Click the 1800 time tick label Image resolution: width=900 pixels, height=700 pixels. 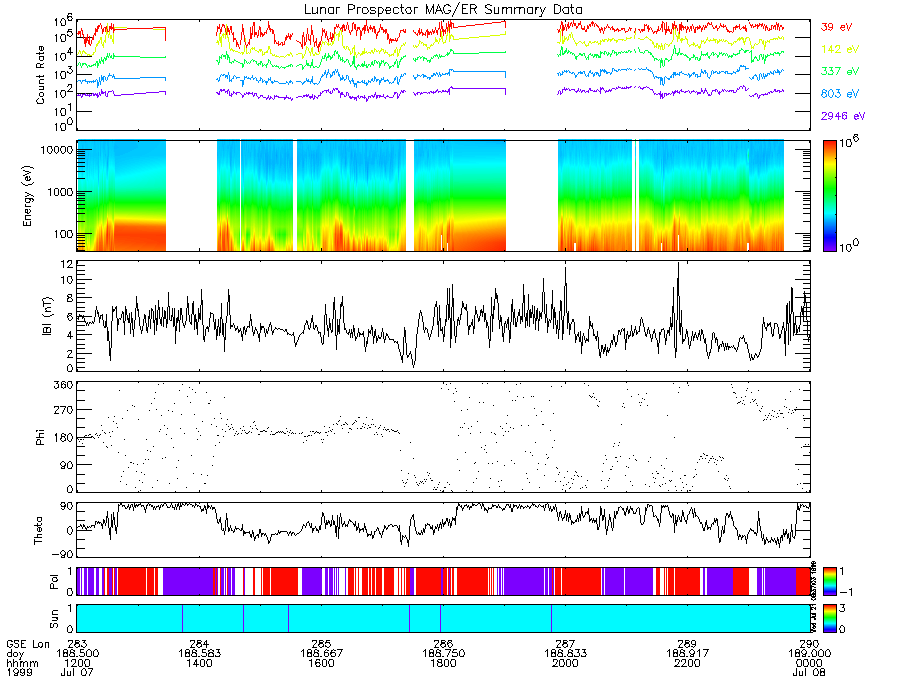point(443,663)
